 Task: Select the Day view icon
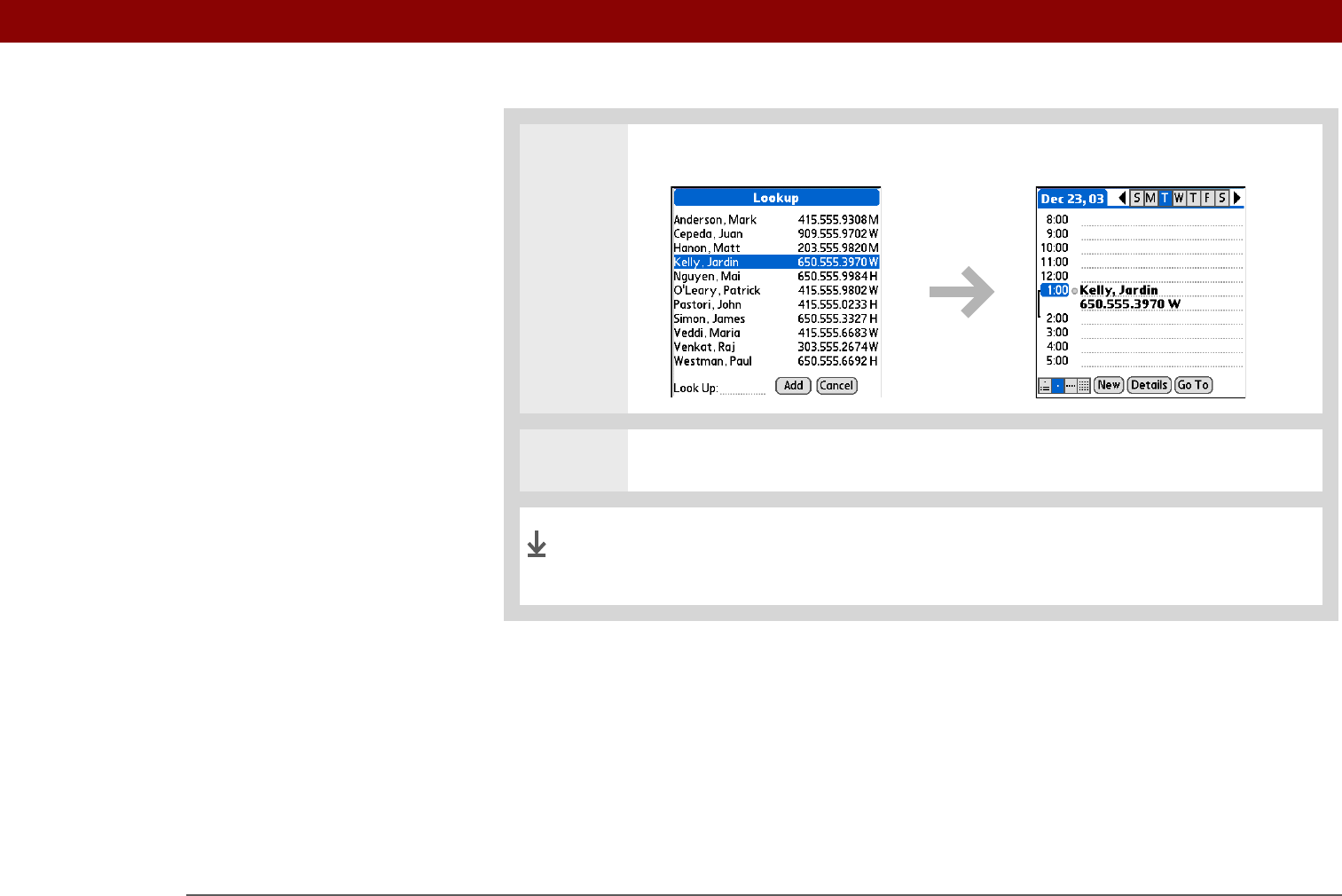coord(1057,386)
